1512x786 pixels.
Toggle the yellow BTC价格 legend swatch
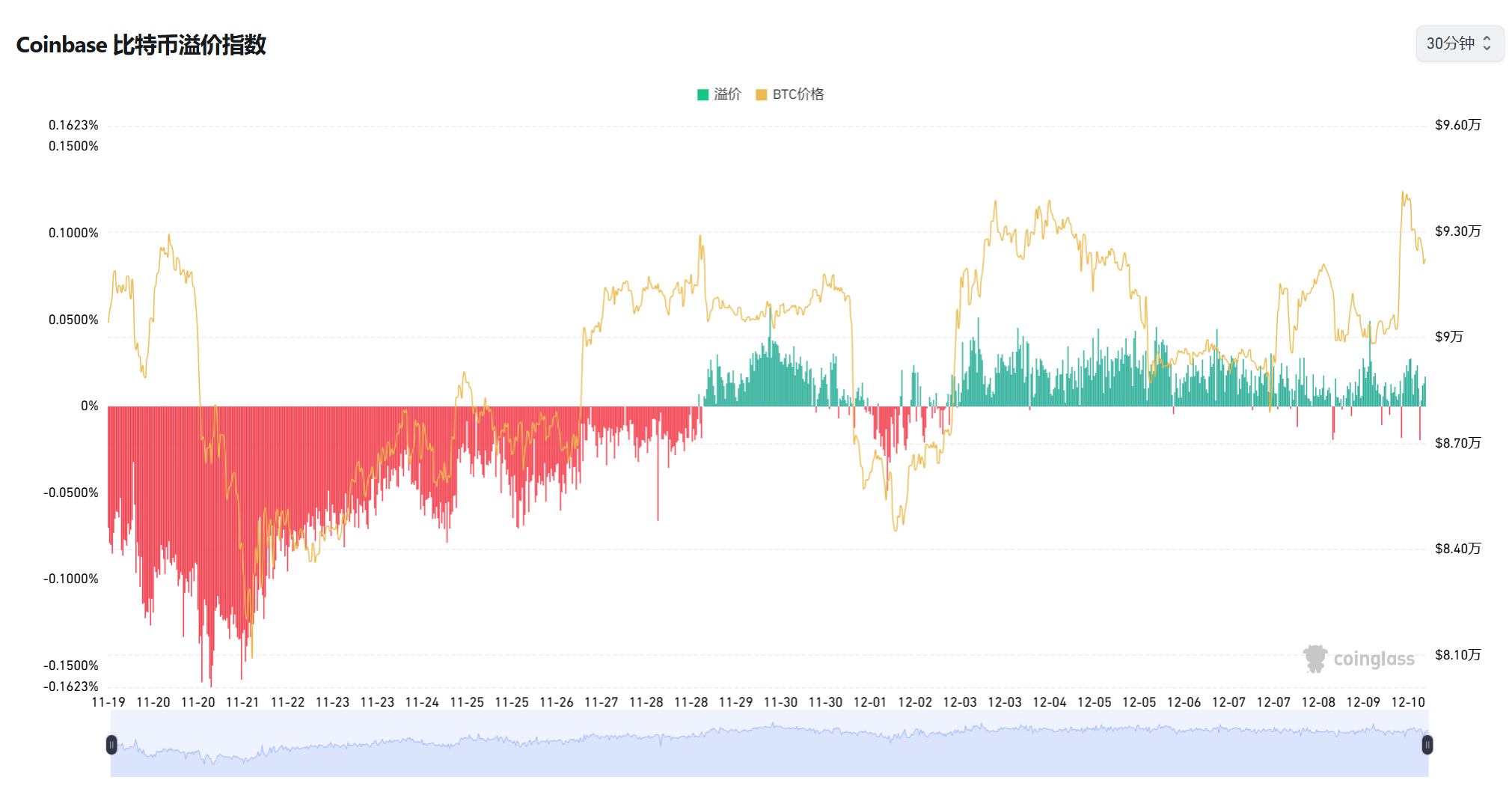[x=761, y=94]
